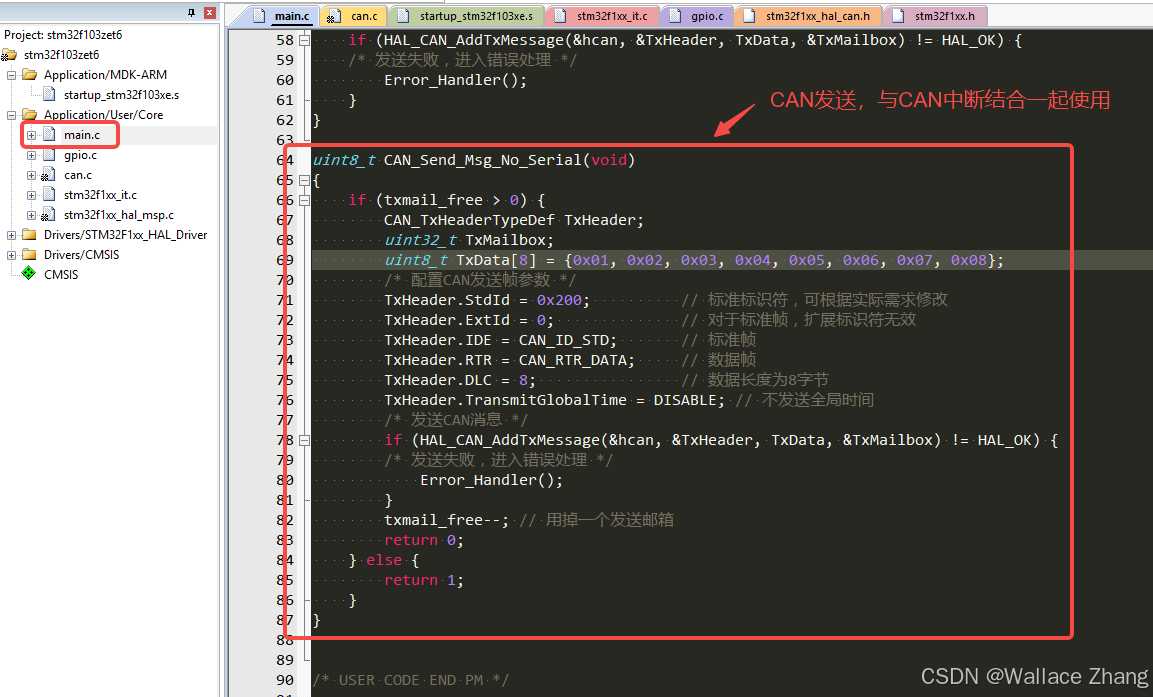This screenshot has height=697, width=1153.
Task: Collapse the Application/MDK-ARM group
Action: pos(12,75)
